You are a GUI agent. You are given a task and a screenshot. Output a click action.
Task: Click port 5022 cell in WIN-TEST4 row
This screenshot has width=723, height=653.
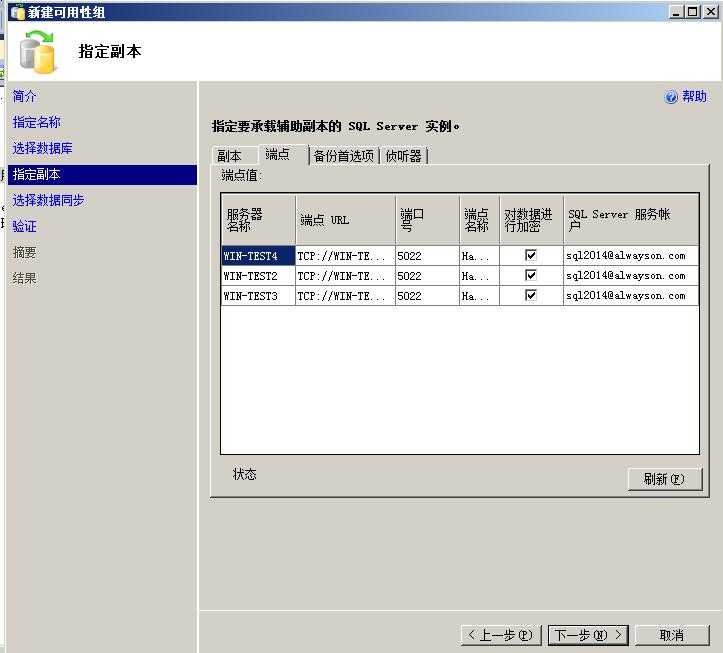(427, 255)
